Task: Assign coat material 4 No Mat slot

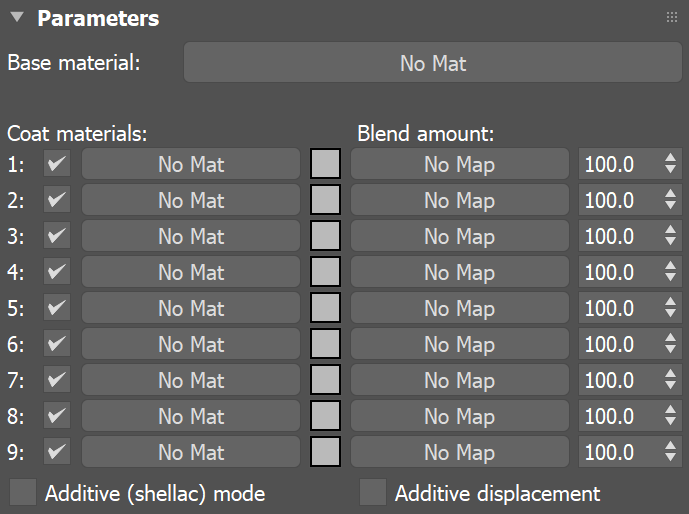Action: pyautogui.click(x=191, y=272)
